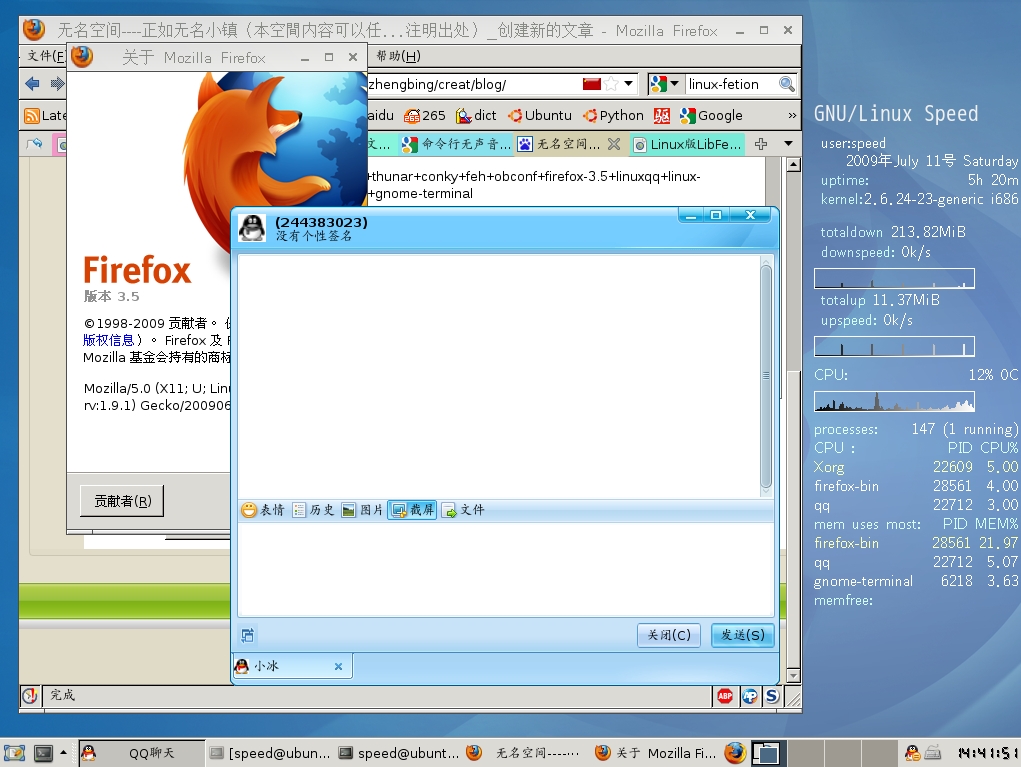
Task: Go forward with Firefox forward arrow
Action: pos(57,83)
